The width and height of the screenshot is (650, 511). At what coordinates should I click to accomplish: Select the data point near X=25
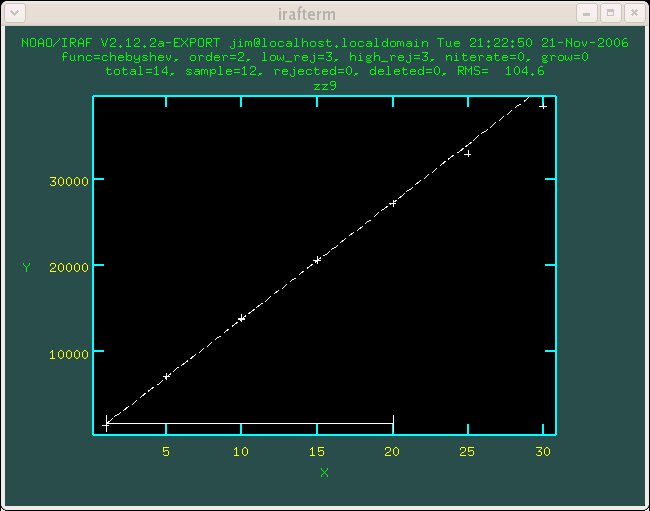(x=467, y=153)
